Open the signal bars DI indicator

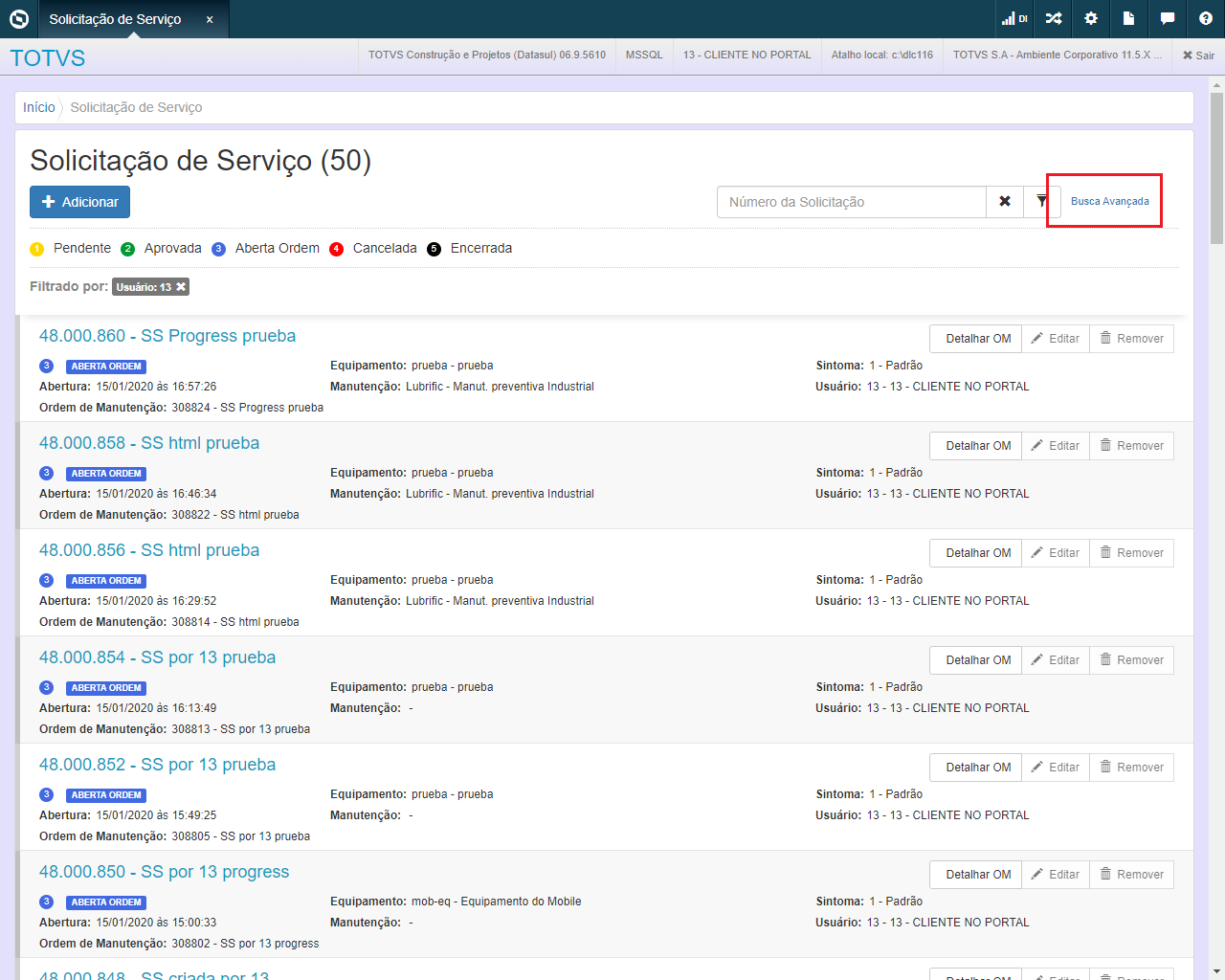1014,18
